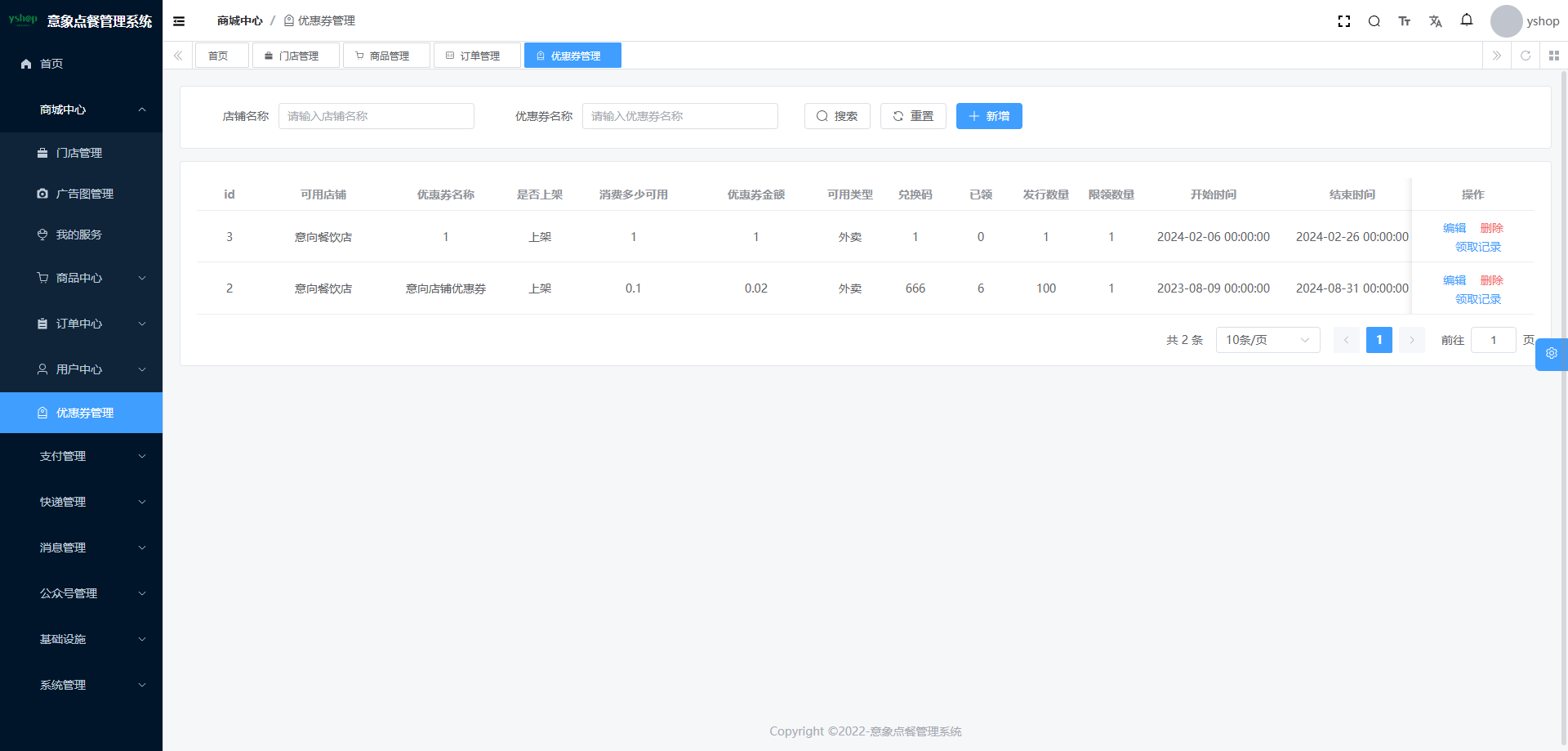Toggle sidebar collapse hamburger icon
The height and width of the screenshot is (751, 1568).
pyautogui.click(x=179, y=21)
